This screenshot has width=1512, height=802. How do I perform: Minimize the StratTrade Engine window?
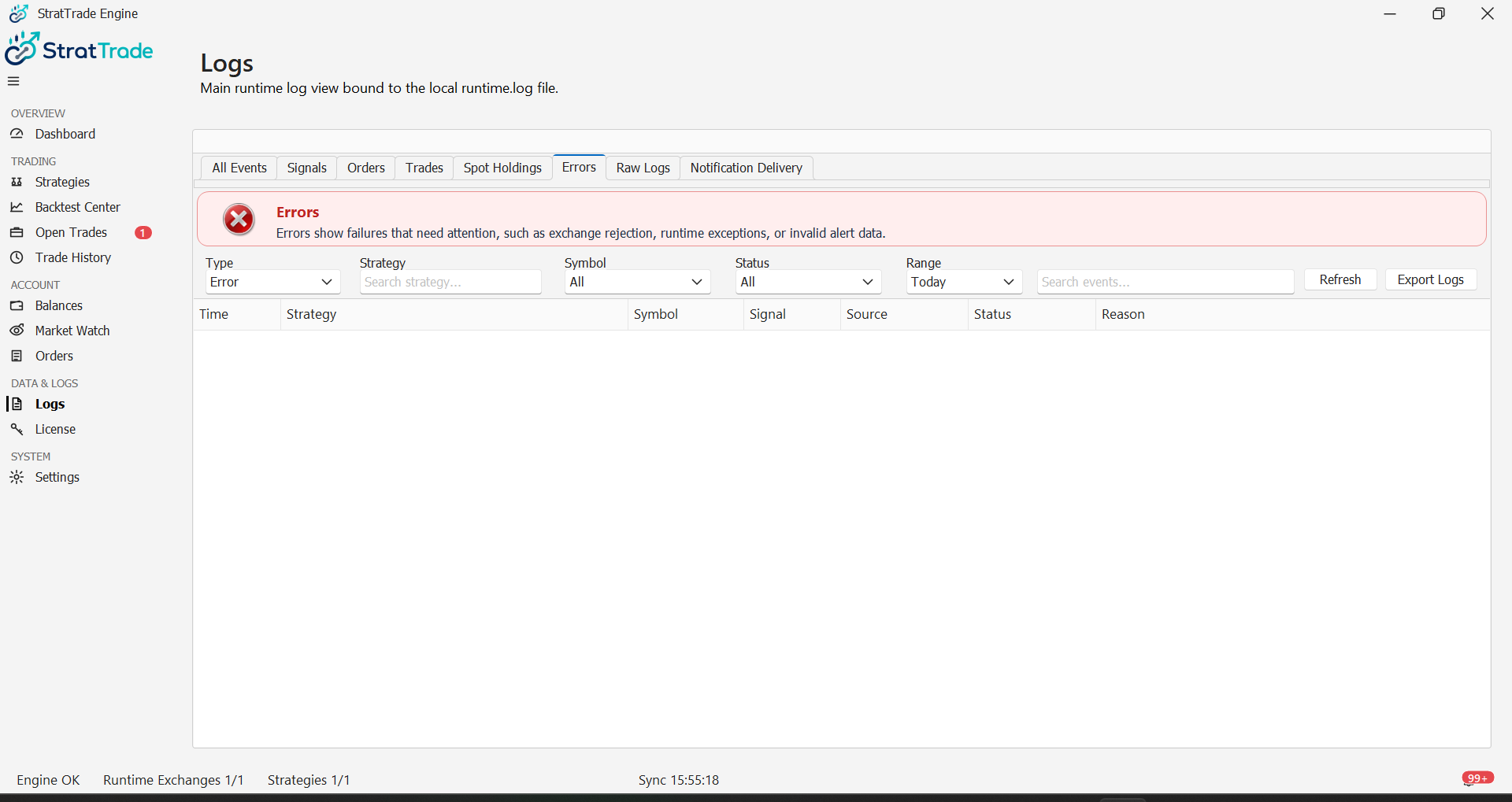coord(1390,13)
